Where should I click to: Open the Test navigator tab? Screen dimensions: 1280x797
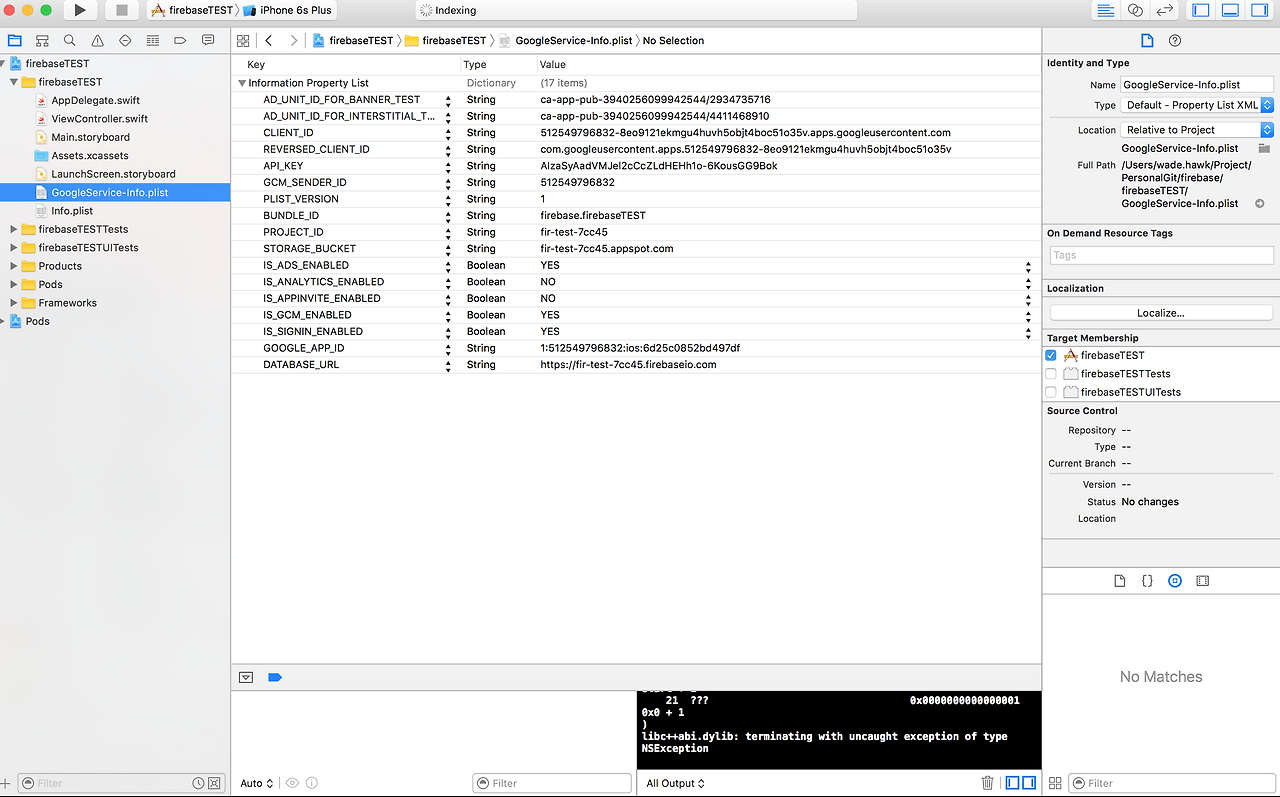click(125, 41)
